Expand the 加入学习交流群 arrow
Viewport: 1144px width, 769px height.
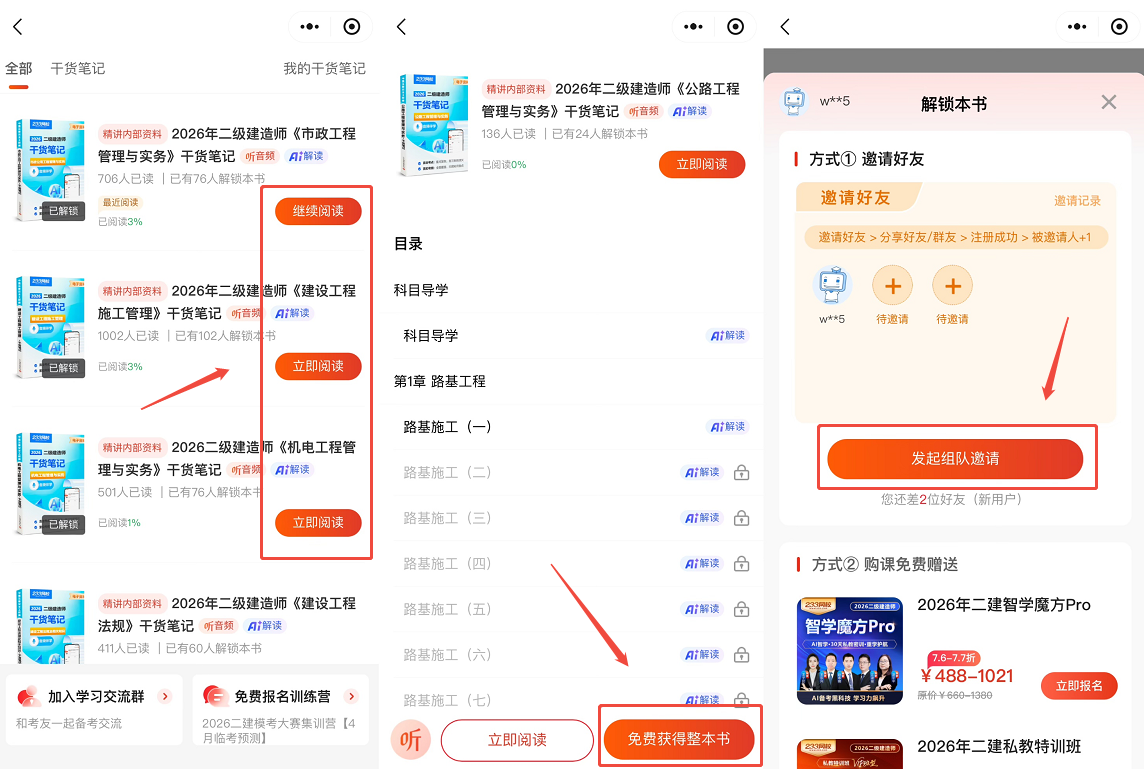165,696
